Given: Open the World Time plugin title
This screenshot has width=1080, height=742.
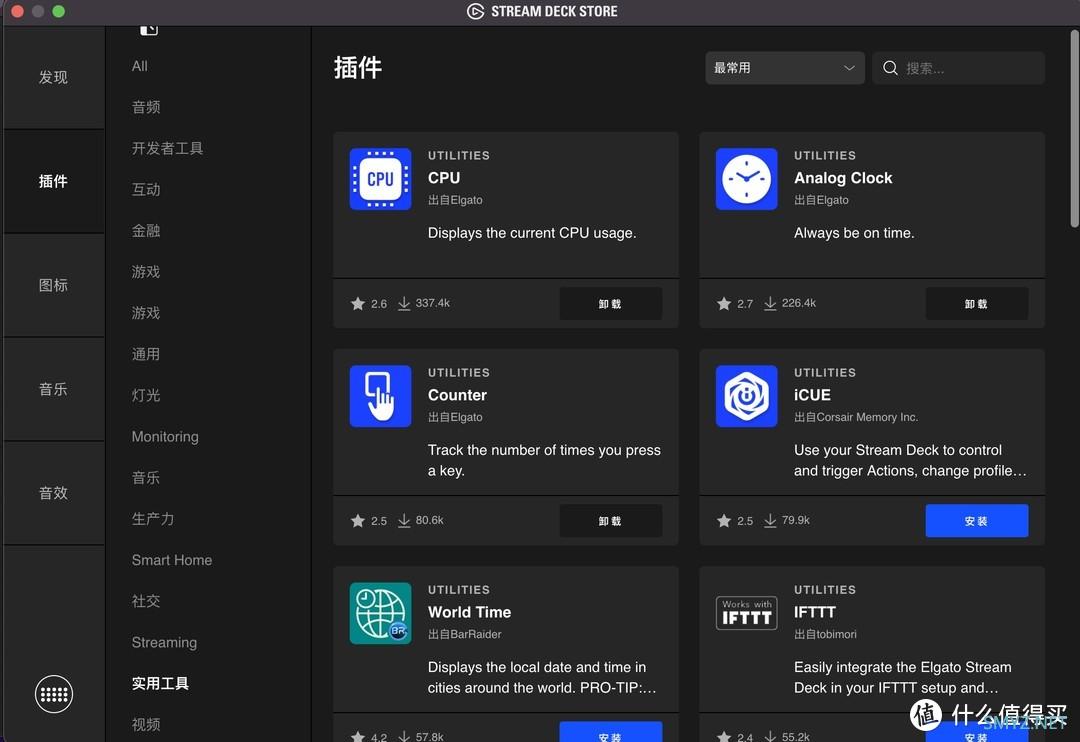Looking at the screenshot, I should (470, 612).
